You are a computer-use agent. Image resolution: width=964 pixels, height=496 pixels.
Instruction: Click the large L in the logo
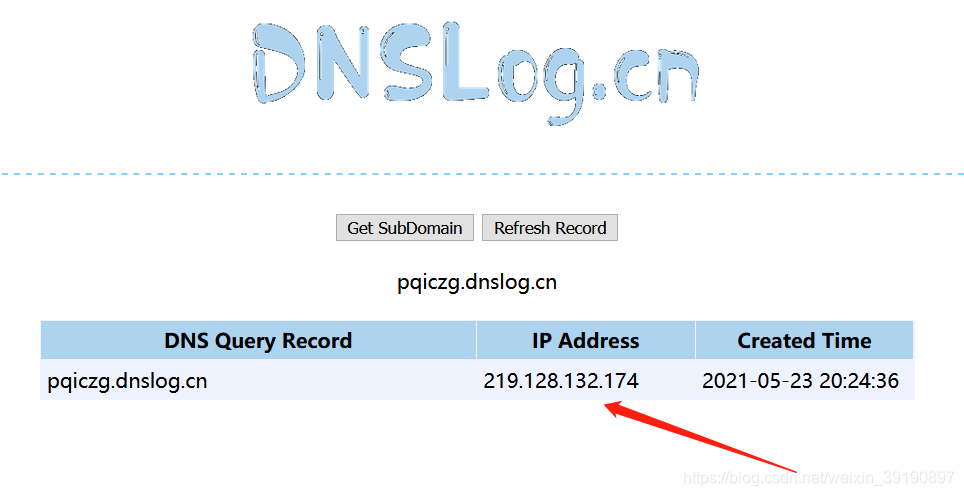point(464,61)
